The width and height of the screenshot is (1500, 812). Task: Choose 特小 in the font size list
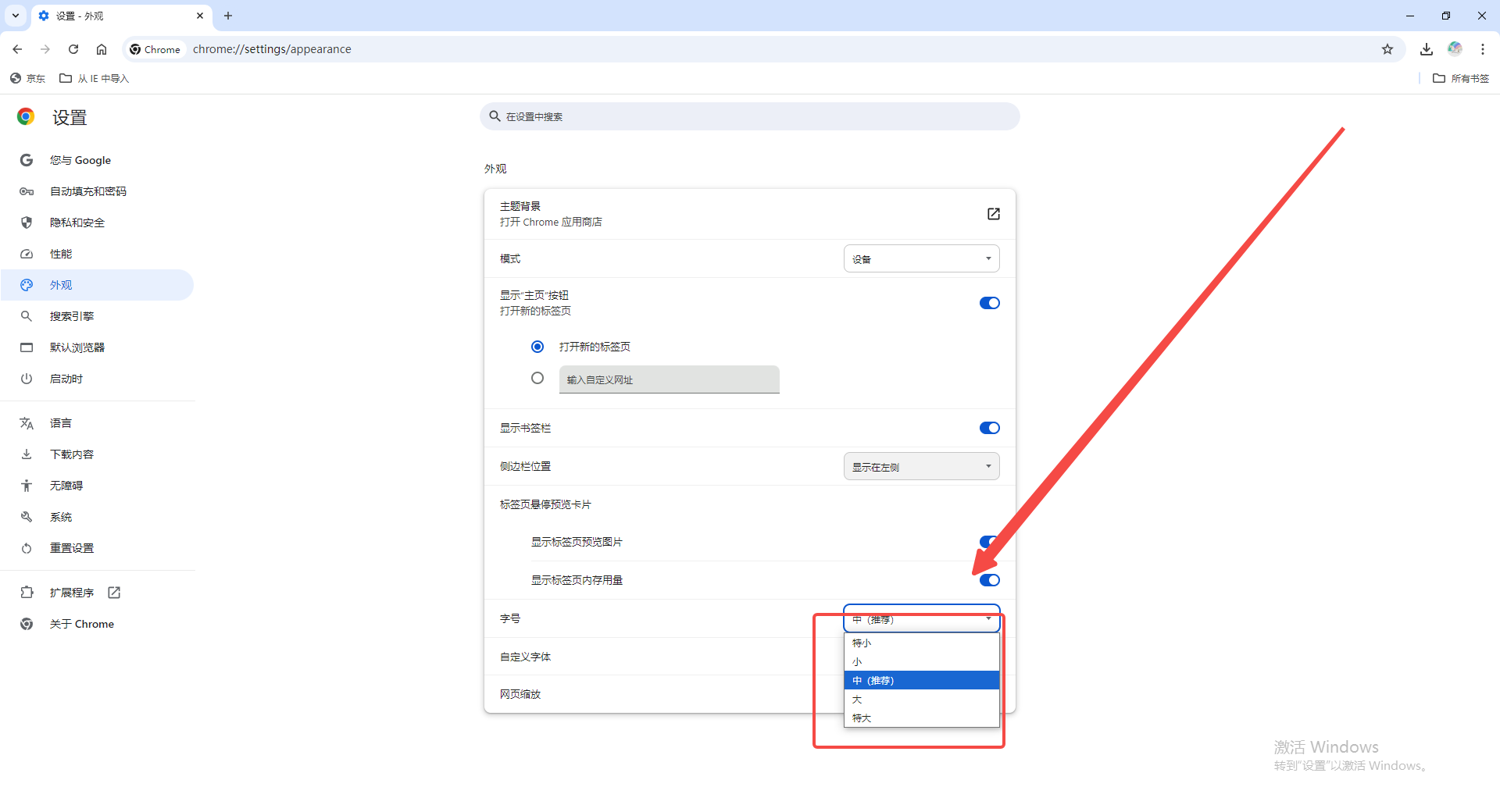[922, 643]
